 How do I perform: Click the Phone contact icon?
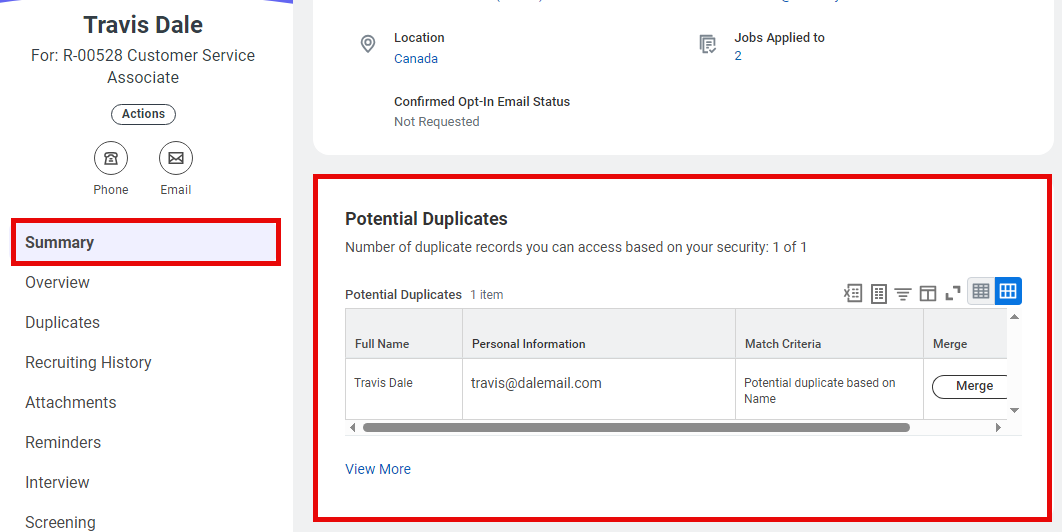pos(111,158)
